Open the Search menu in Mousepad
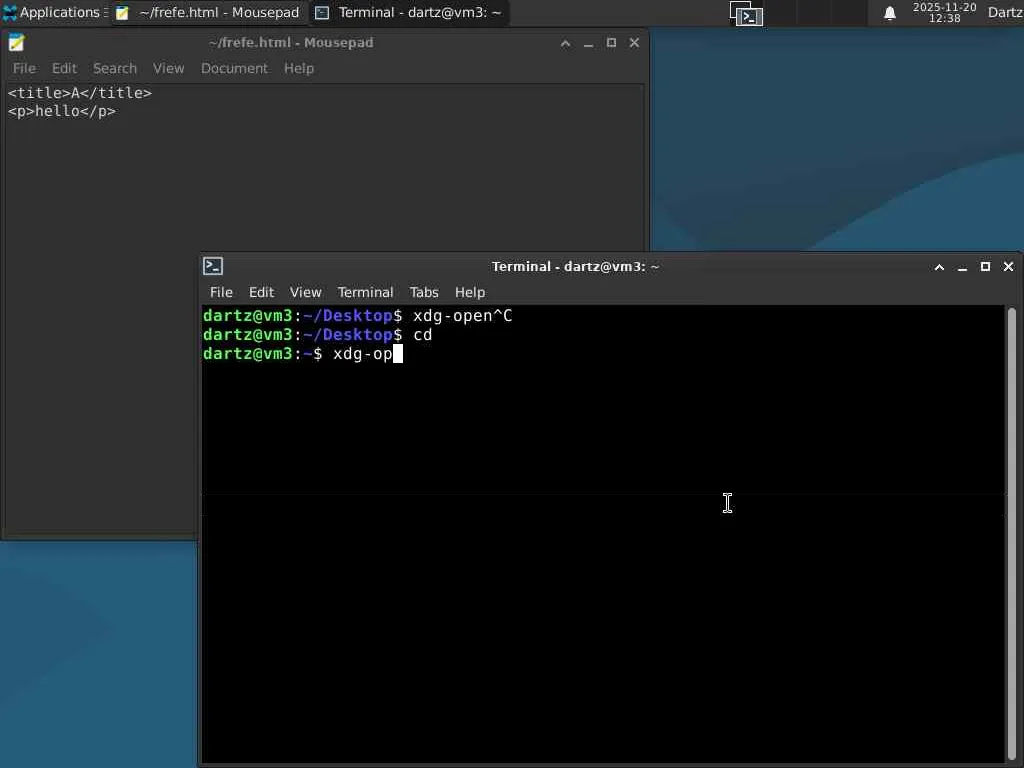The image size is (1024, 768). pyautogui.click(x=115, y=68)
